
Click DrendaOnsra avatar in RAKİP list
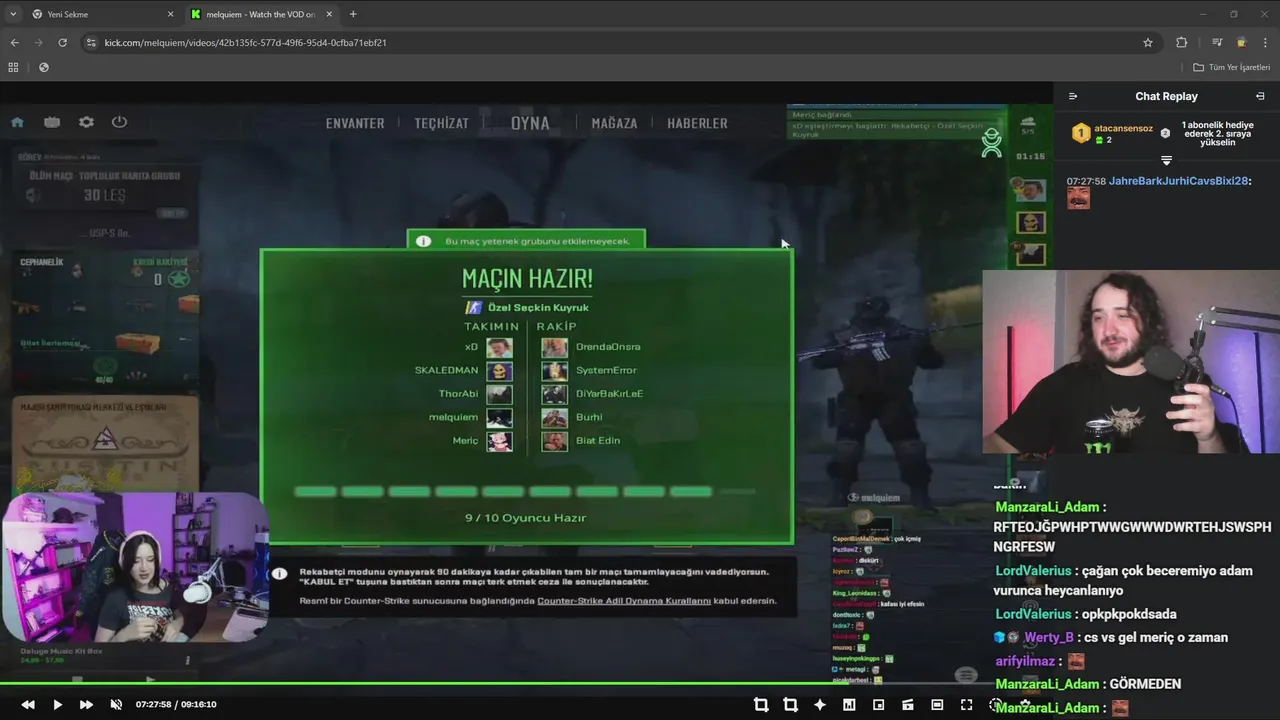click(554, 347)
